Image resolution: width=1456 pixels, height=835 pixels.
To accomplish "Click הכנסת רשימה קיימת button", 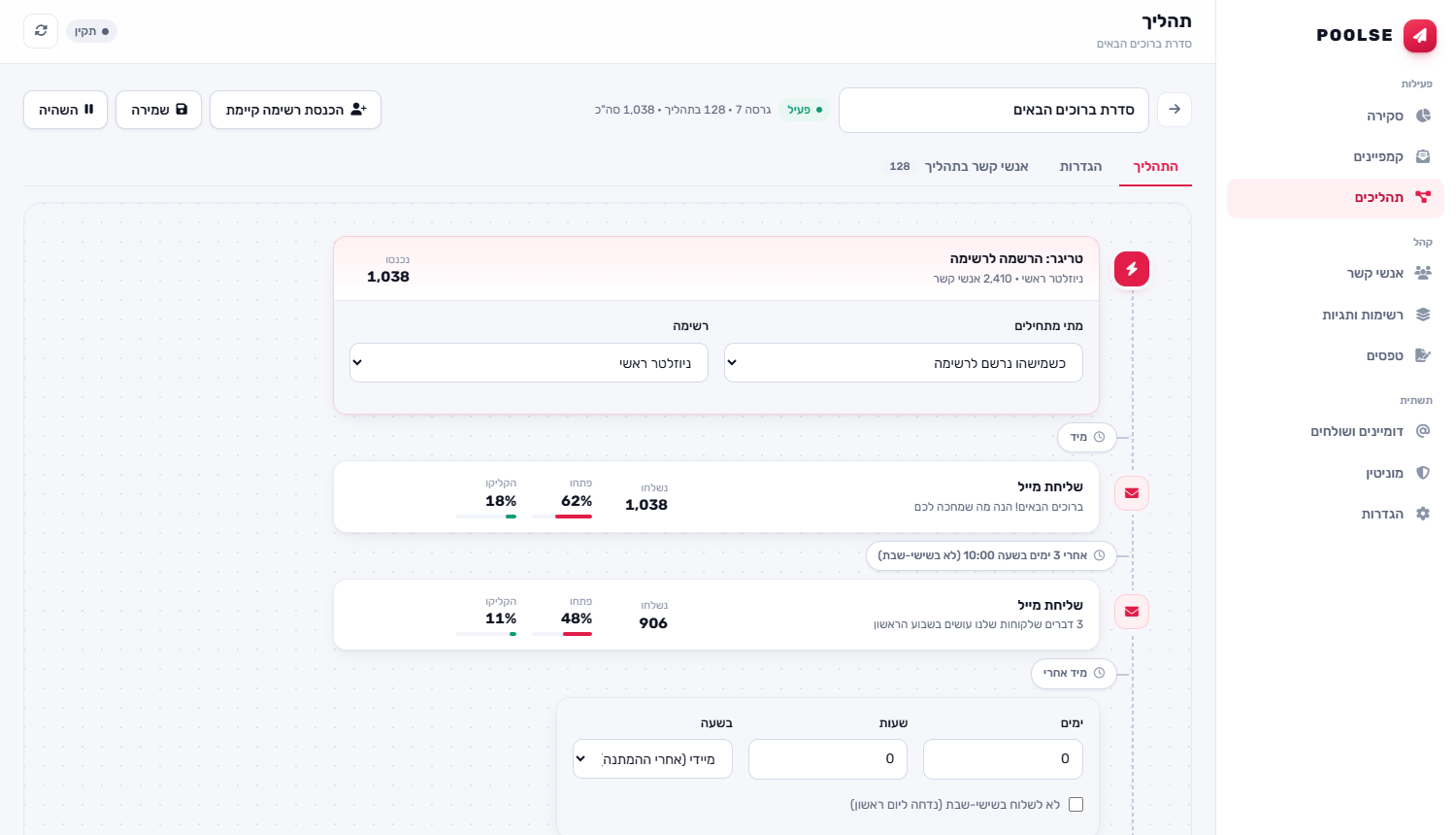I will 295,110.
